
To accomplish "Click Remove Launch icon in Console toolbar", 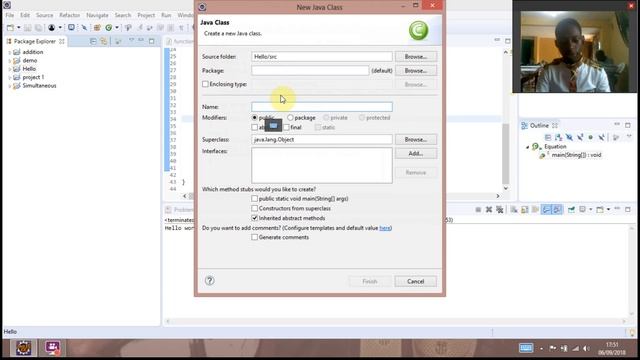I will 489,209.
